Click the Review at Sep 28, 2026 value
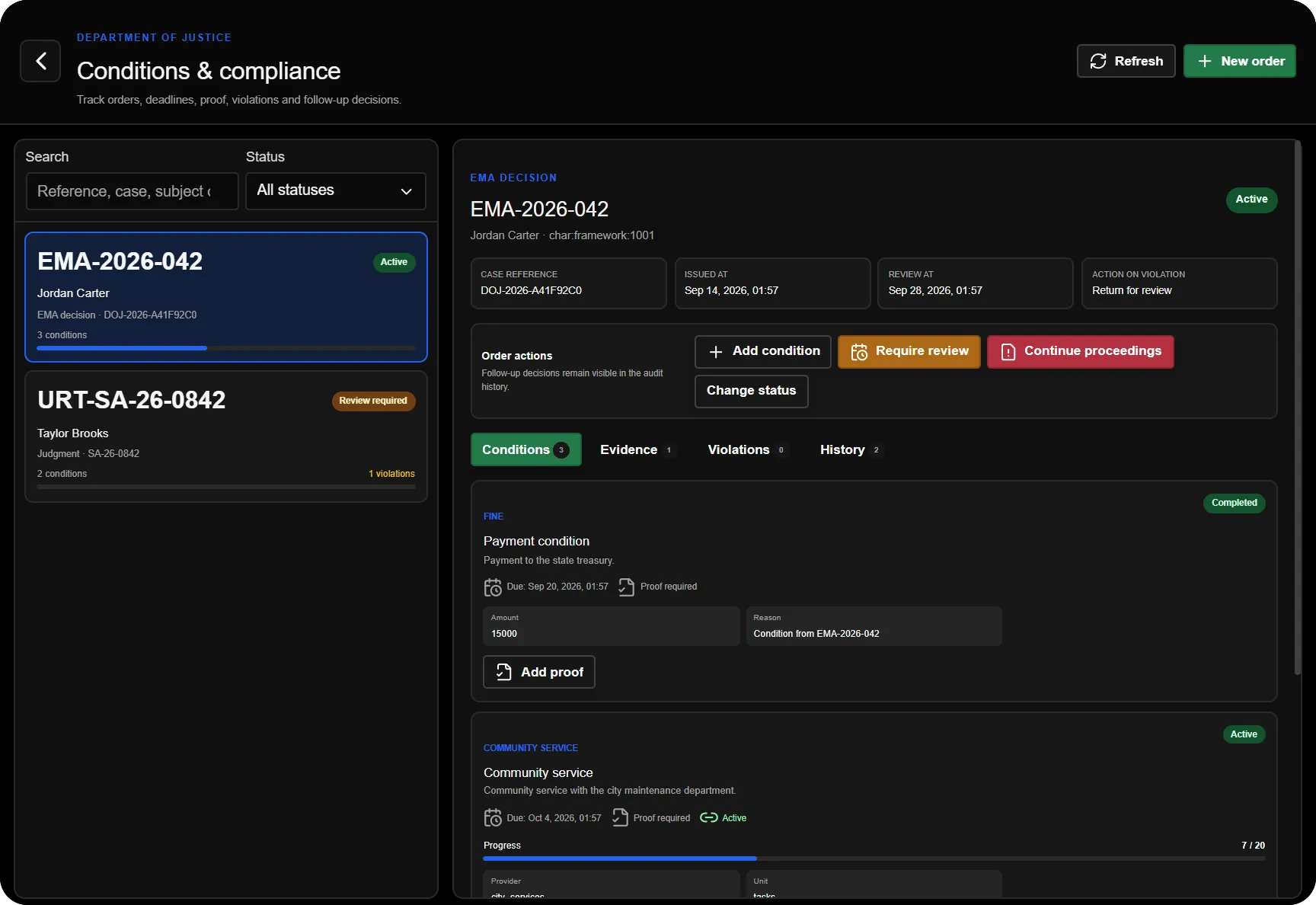This screenshot has width=1316, height=905. 935,290
